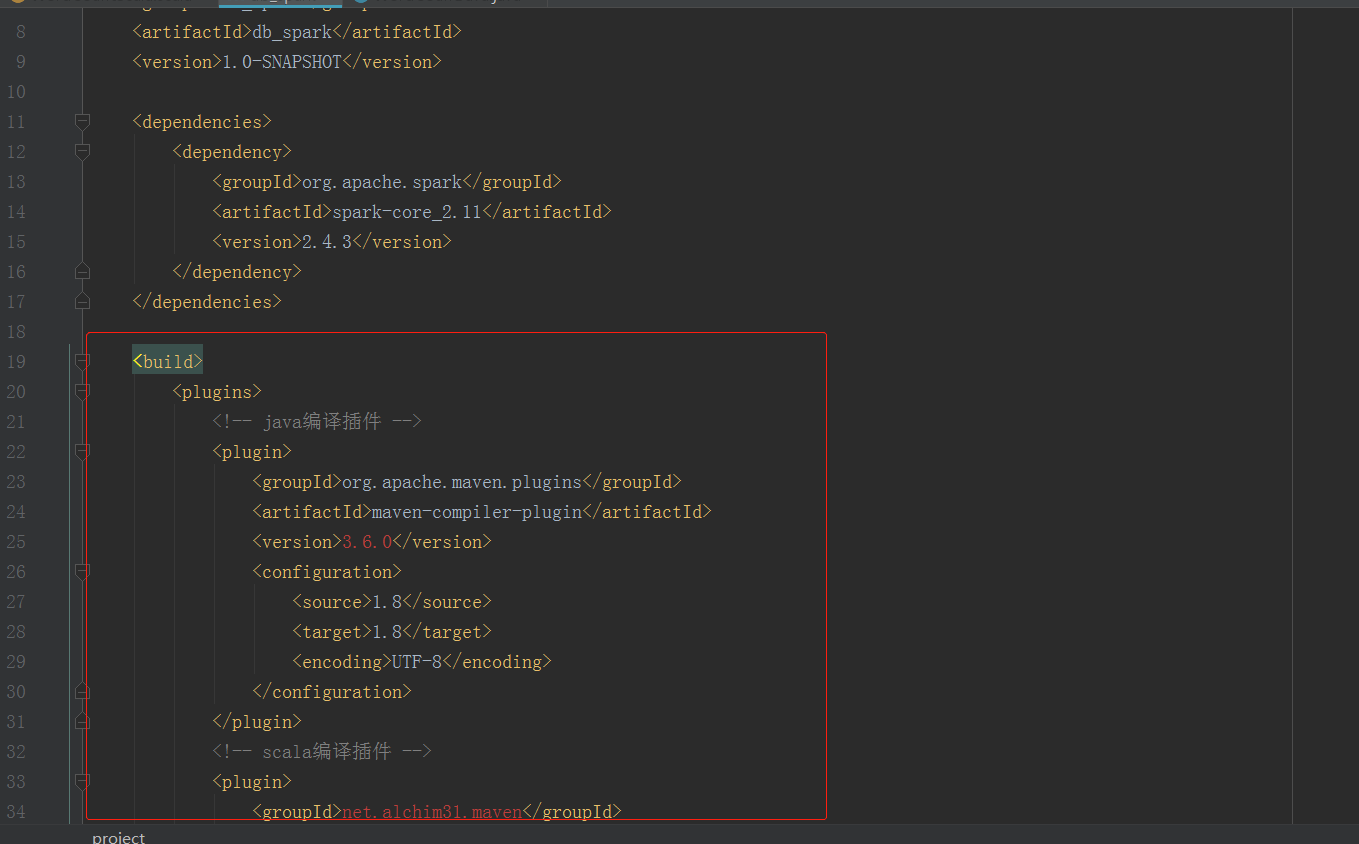This screenshot has width=1359, height=844.
Task: Collapse the maven-compiler-plugin block at line 22
Action: point(82,451)
